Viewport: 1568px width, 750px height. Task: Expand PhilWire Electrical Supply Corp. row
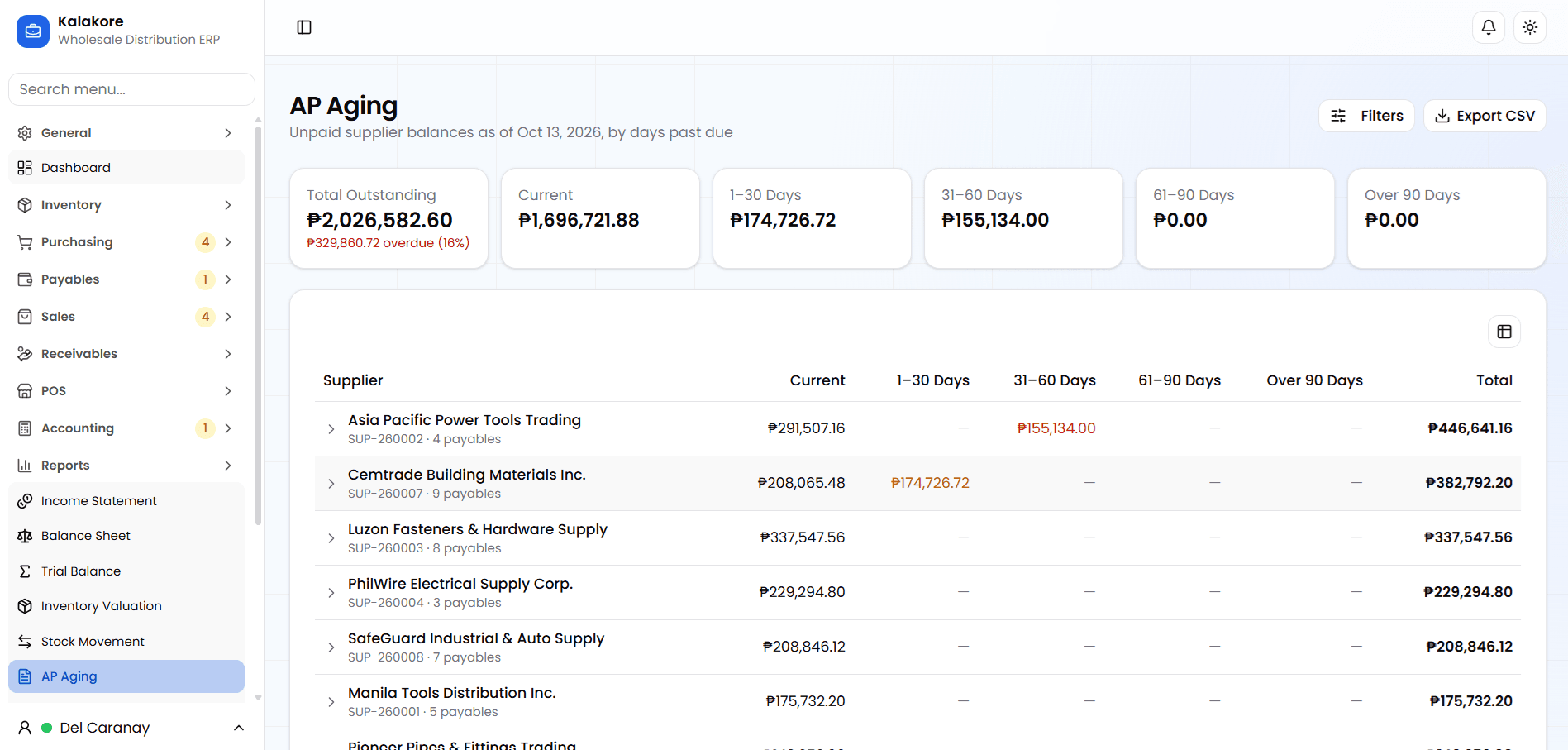pos(331,593)
